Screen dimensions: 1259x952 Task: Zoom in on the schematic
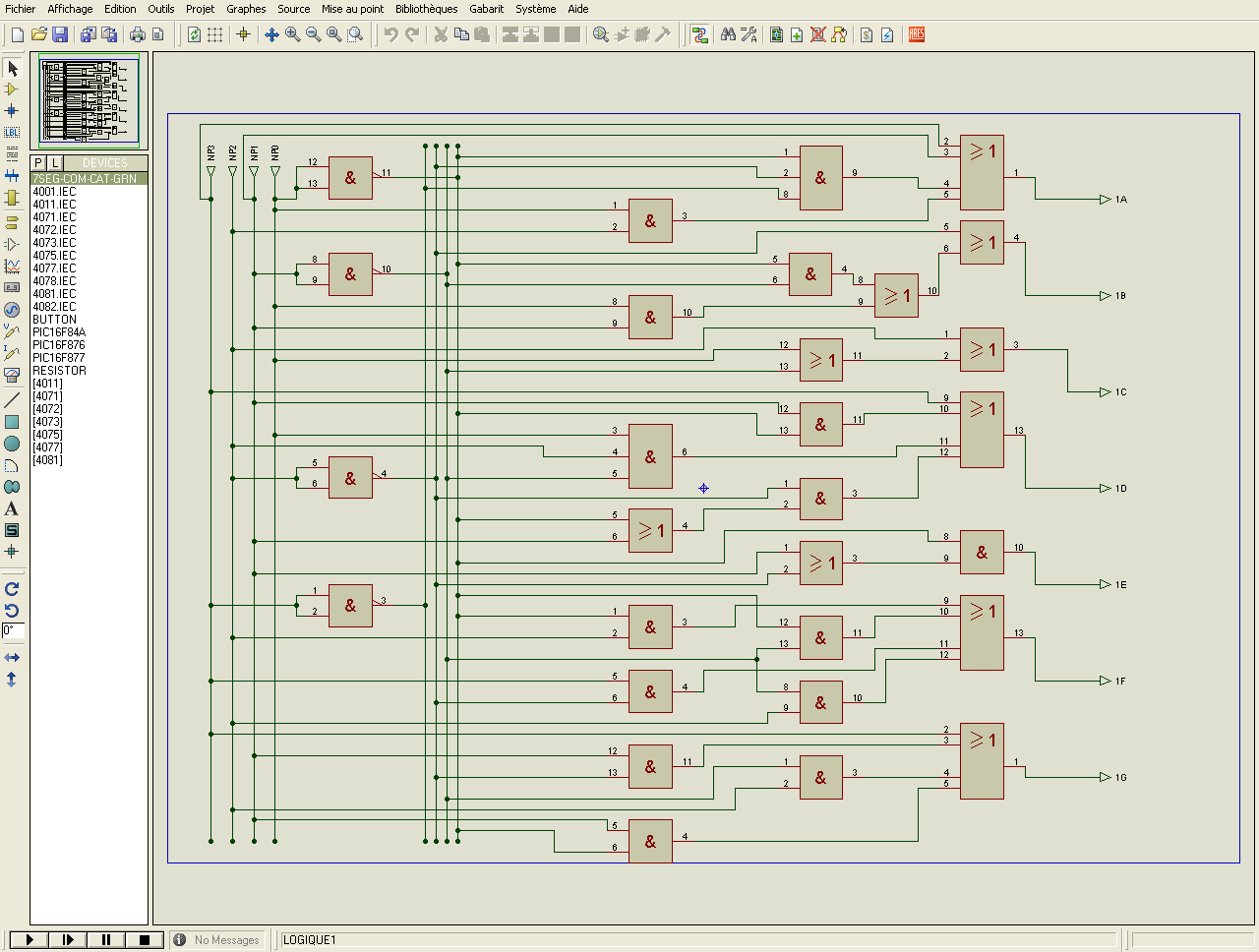click(x=293, y=34)
